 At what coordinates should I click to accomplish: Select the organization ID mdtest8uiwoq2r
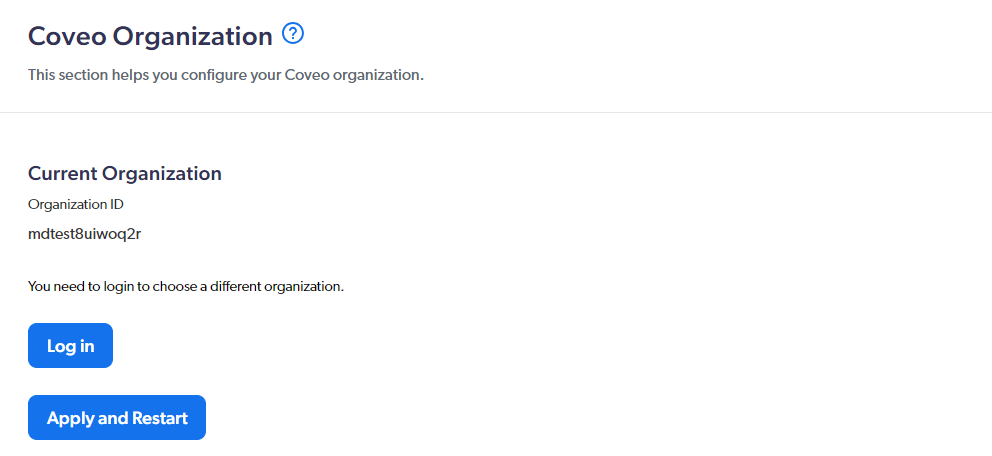click(x=84, y=235)
